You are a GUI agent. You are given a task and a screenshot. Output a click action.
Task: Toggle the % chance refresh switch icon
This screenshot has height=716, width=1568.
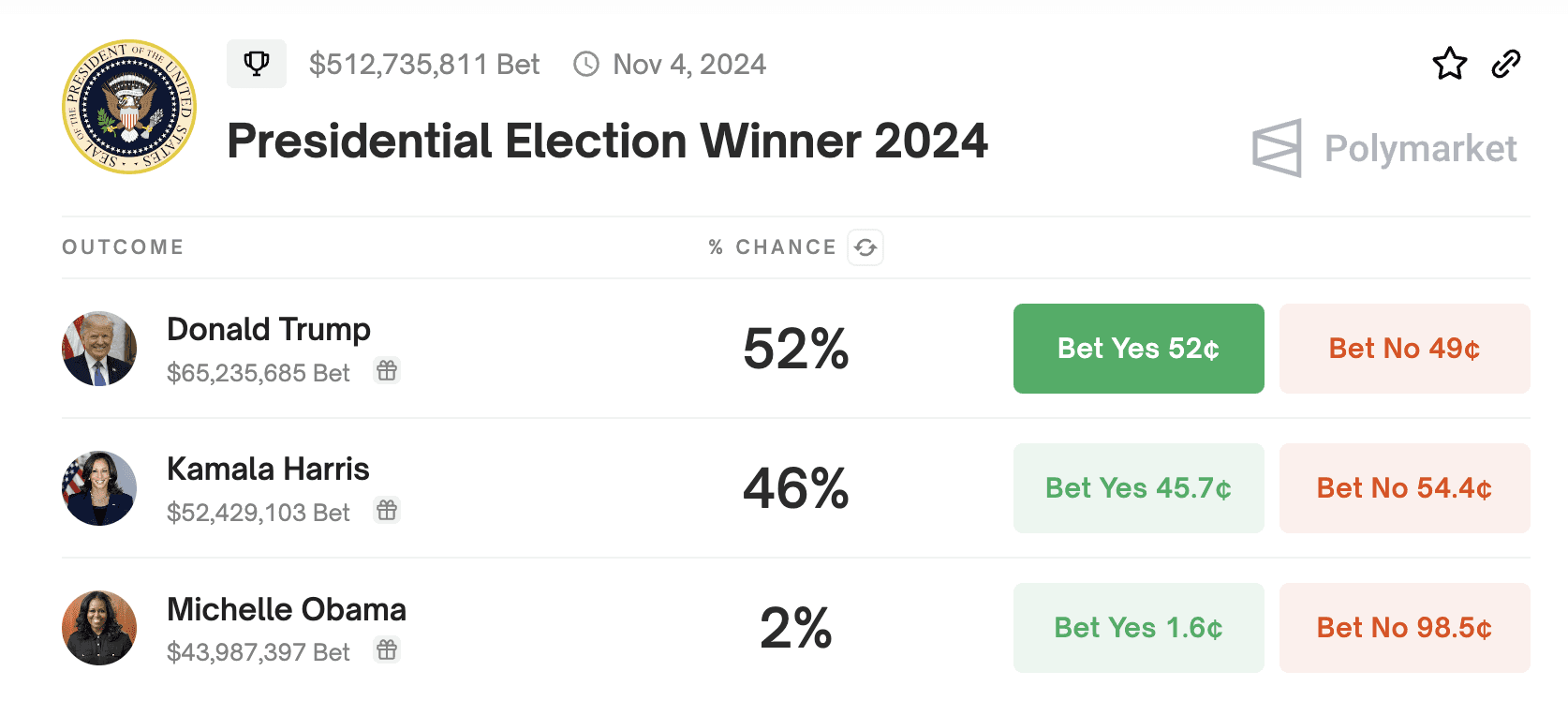click(865, 247)
